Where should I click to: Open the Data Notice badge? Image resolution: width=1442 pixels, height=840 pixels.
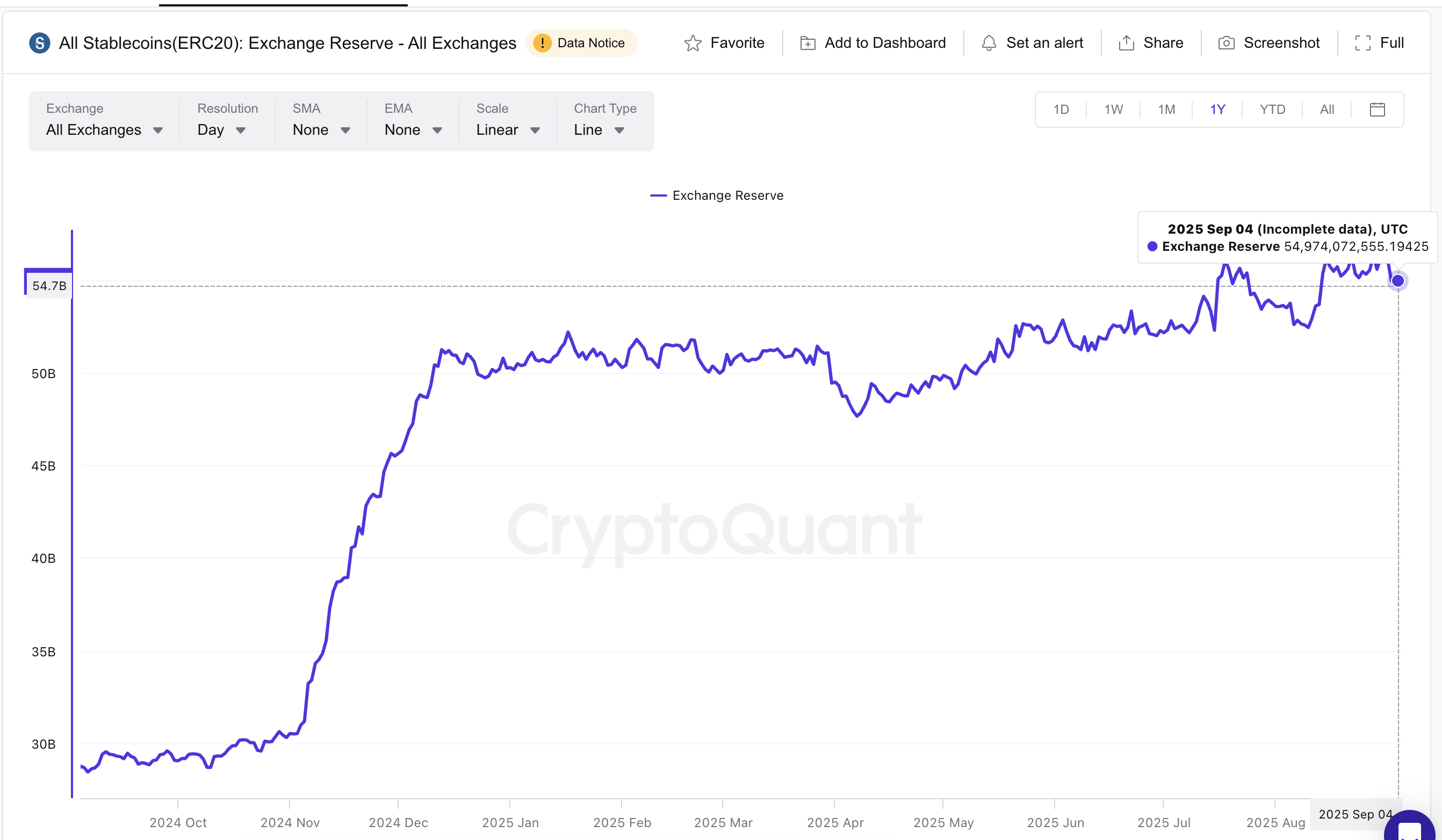click(x=580, y=43)
